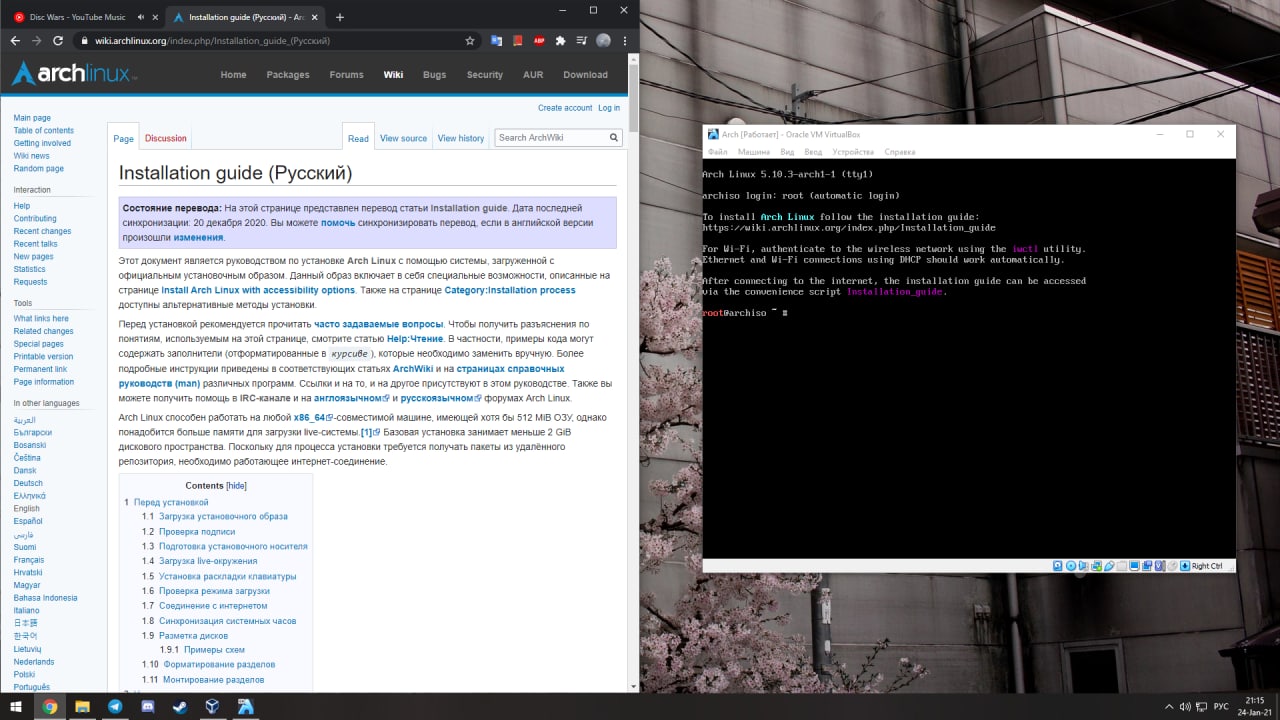Click the VirtualBox optical disc indicator
Screen dimensions: 1280x720
point(1071,566)
